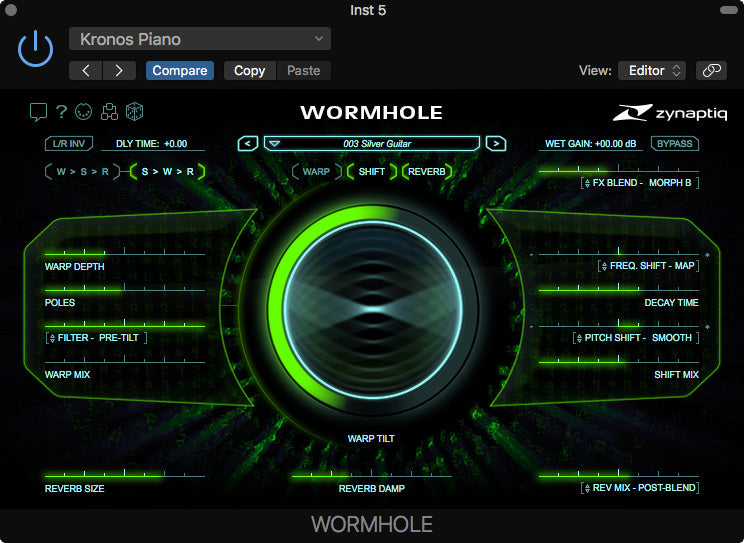
Task: Toggle the plug-in power button
Action: coord(35,48)
